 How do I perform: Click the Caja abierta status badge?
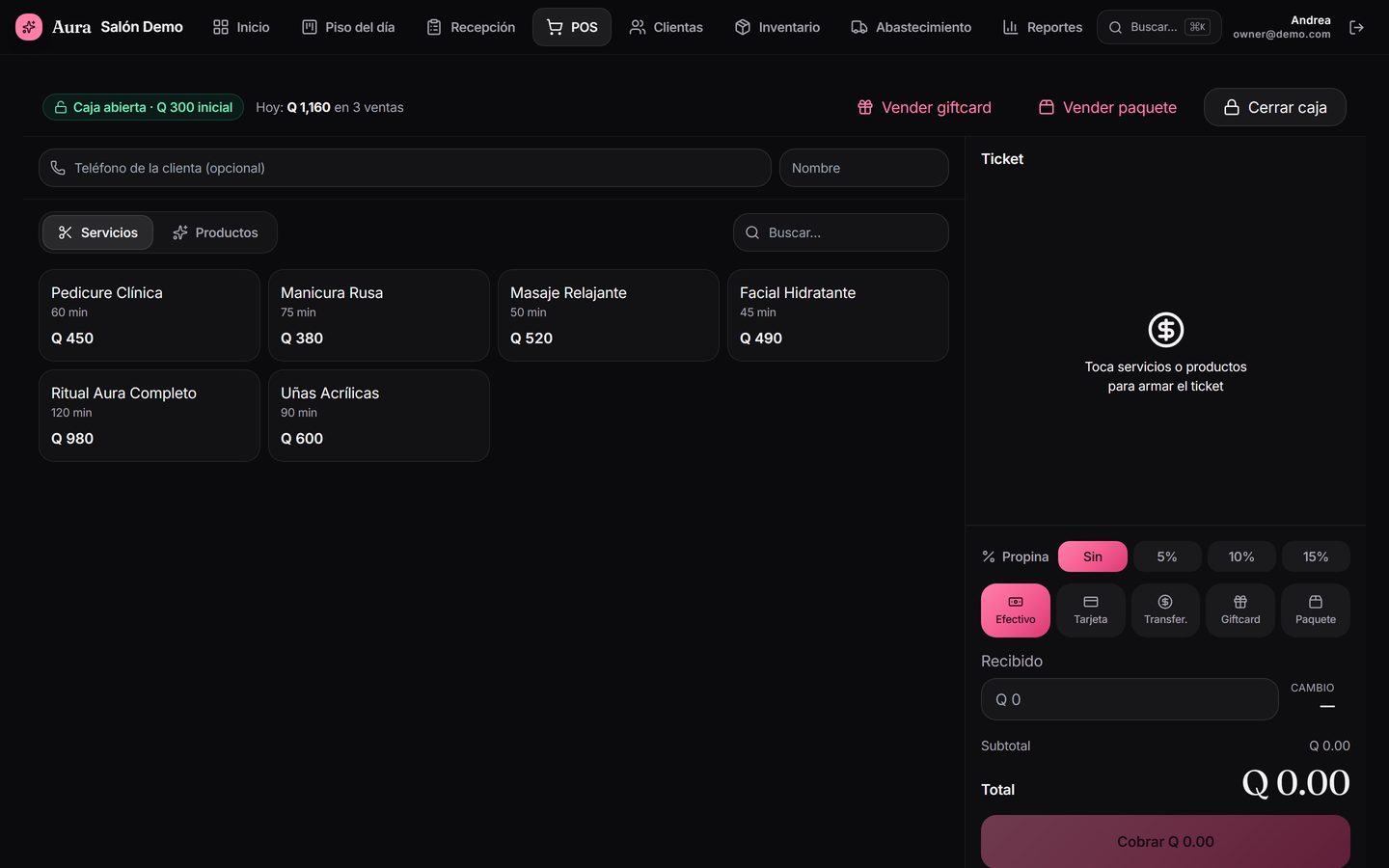click(143, 107)
